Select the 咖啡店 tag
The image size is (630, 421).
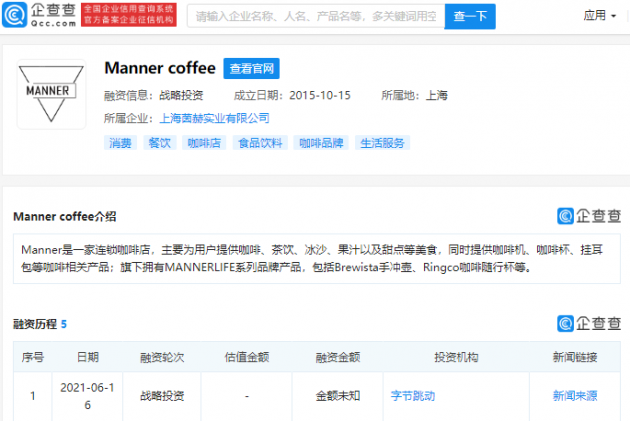click(204, 143)
